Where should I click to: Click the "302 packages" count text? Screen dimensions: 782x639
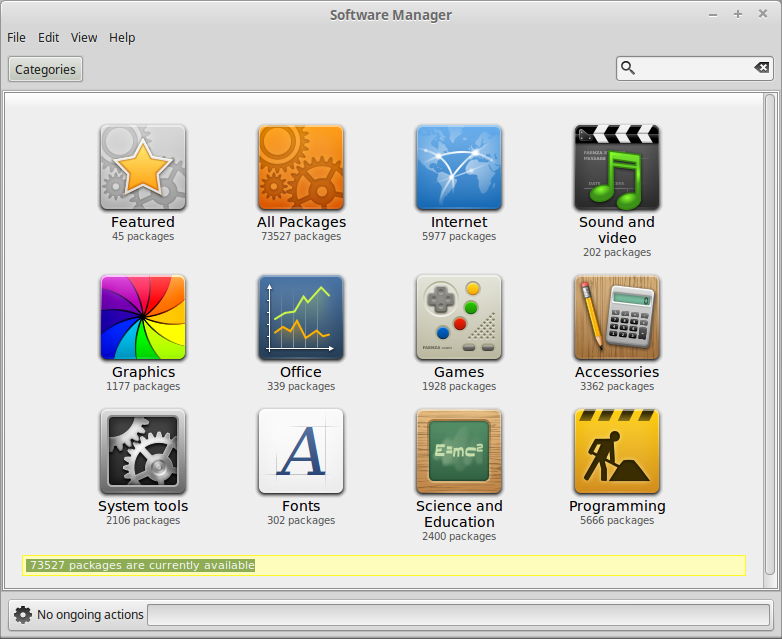(301, 521)
